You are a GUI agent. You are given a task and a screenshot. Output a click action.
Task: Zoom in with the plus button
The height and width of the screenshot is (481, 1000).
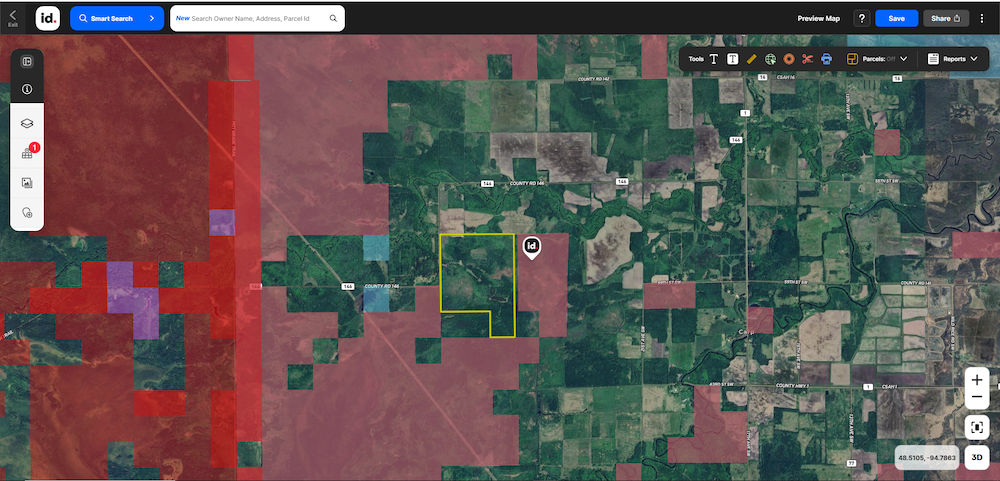tap(978, 379)
